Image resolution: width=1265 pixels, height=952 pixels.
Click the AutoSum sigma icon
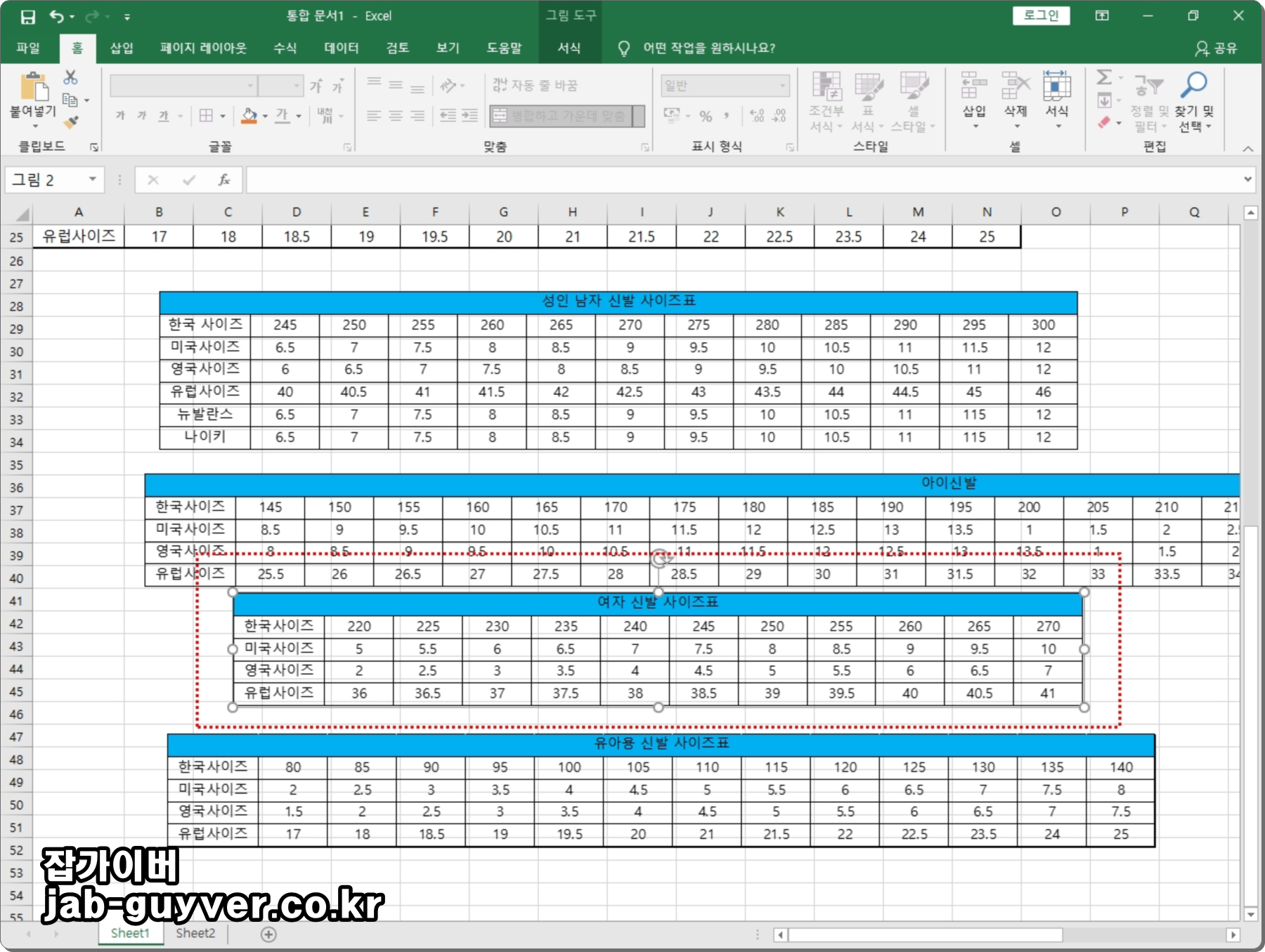1105,77
